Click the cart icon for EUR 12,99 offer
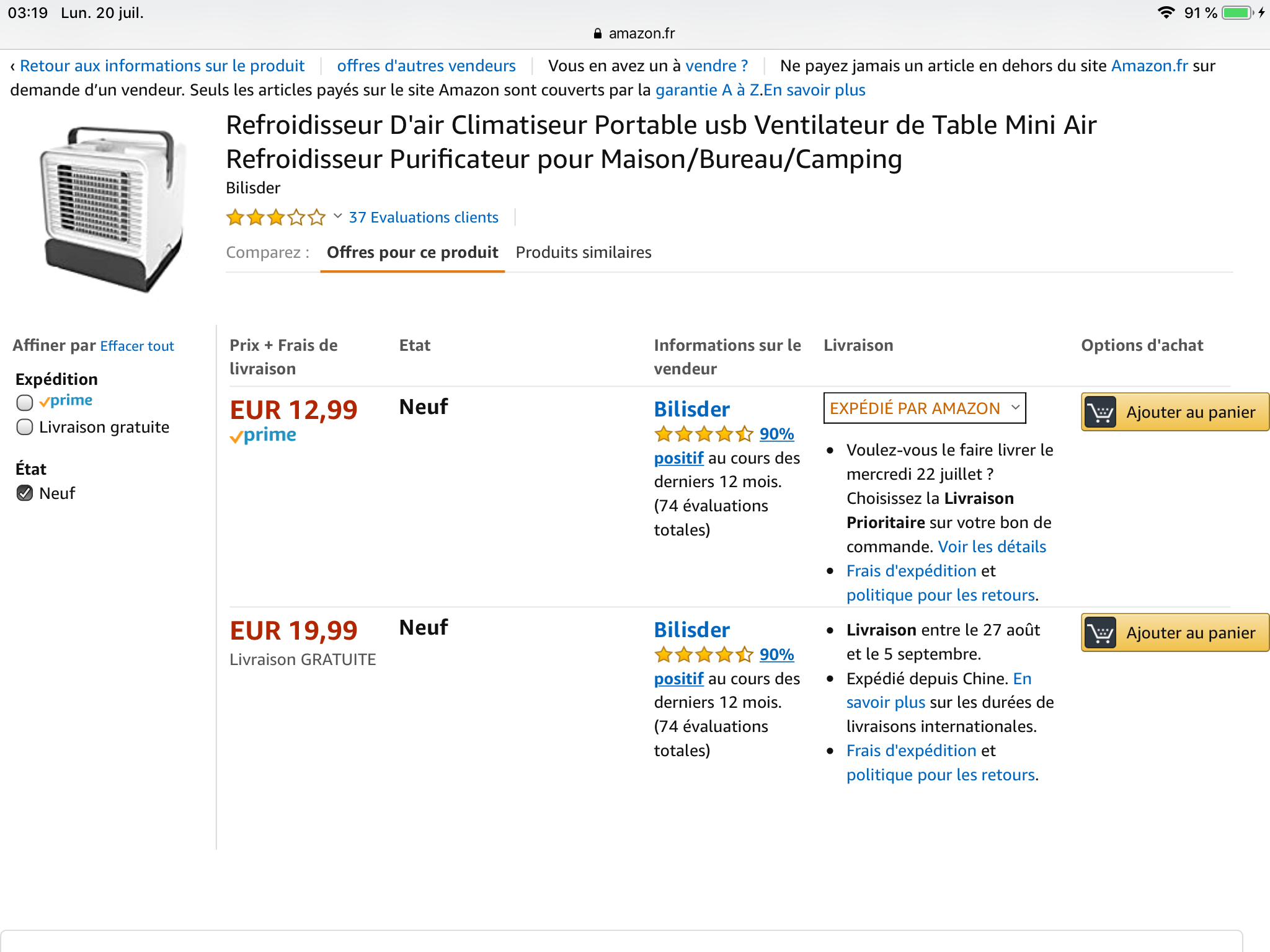 click(1101, 412)
